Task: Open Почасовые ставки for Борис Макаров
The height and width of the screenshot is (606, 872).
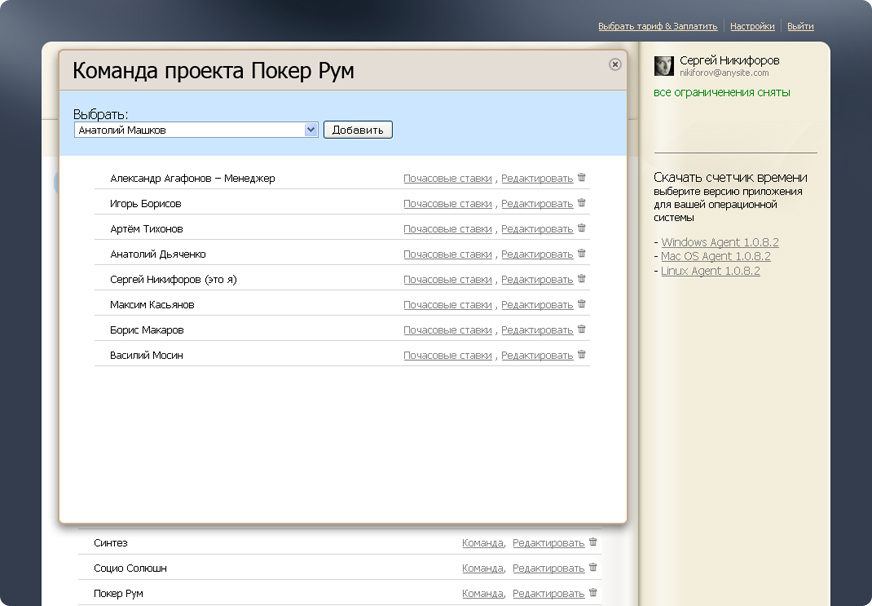Action: (x=447, y=330)
